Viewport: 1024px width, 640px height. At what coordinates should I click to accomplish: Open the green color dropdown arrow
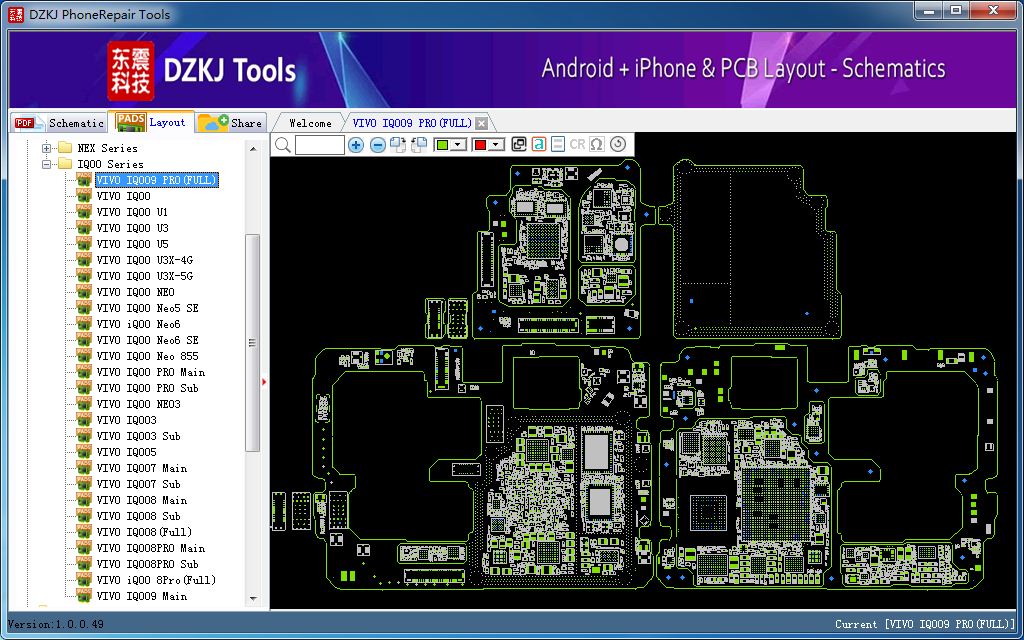click(x=458, y=145)
